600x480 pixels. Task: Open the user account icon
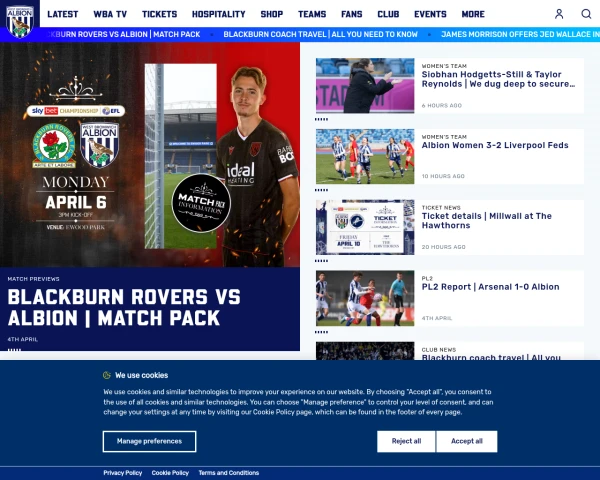pos(559,14)
